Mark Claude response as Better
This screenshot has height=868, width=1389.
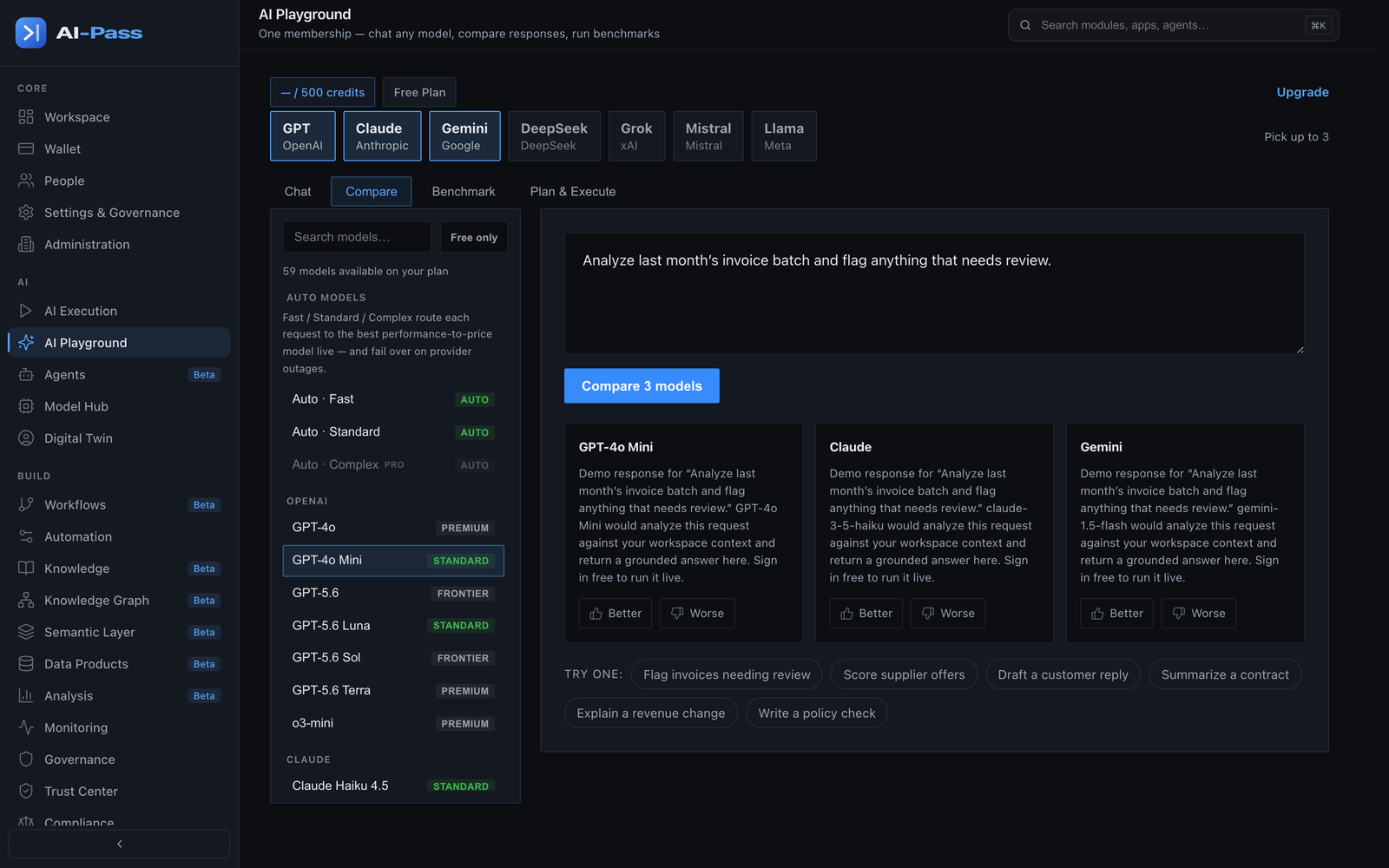click(x=866, y=614)
